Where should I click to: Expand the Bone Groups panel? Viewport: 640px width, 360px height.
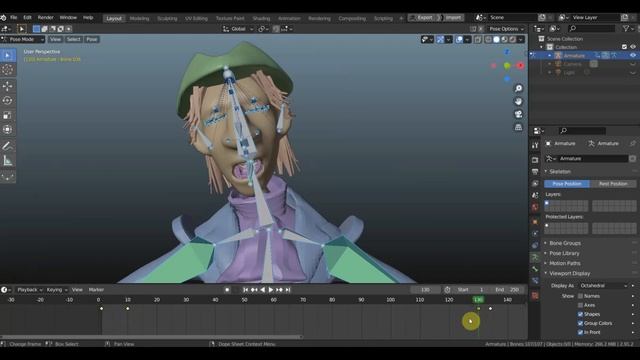click(x=565, y=243)
